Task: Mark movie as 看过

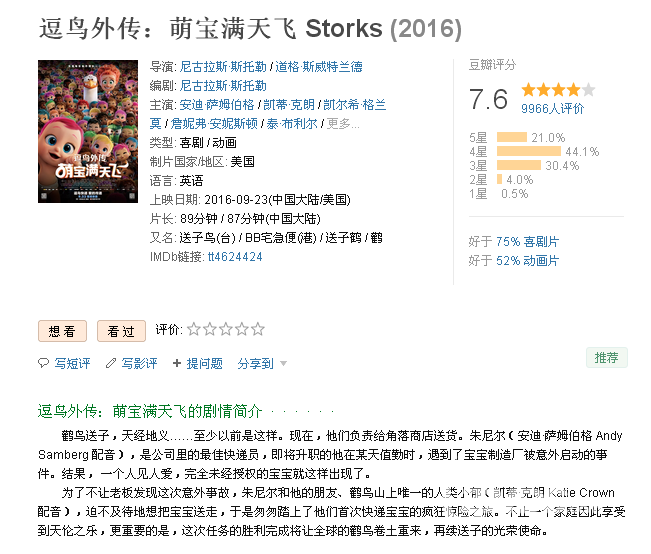Action: 121,331
